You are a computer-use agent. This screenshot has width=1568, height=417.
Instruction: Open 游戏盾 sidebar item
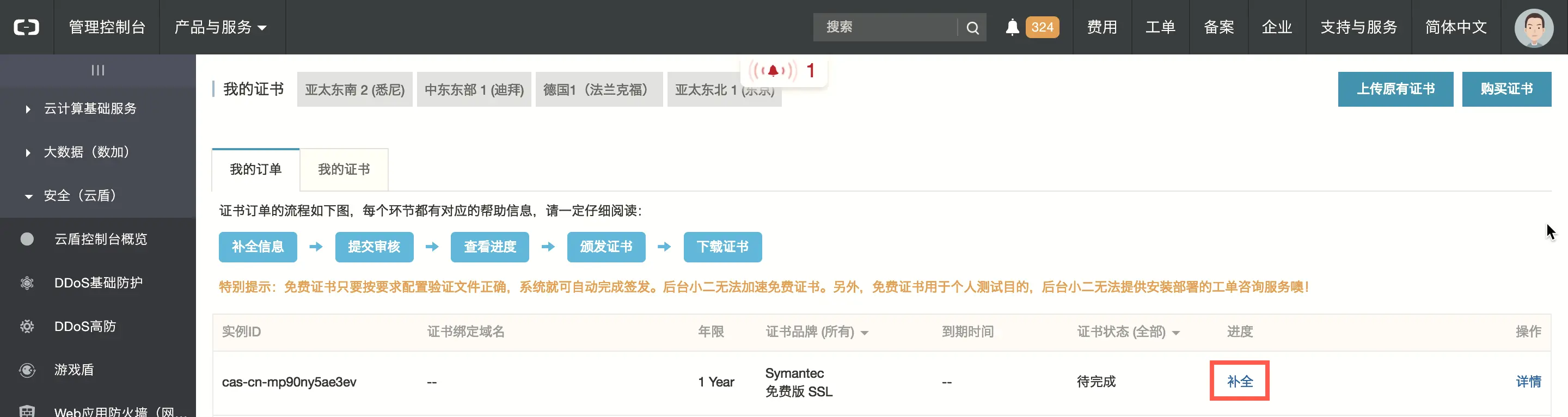[x=74, y=370]
